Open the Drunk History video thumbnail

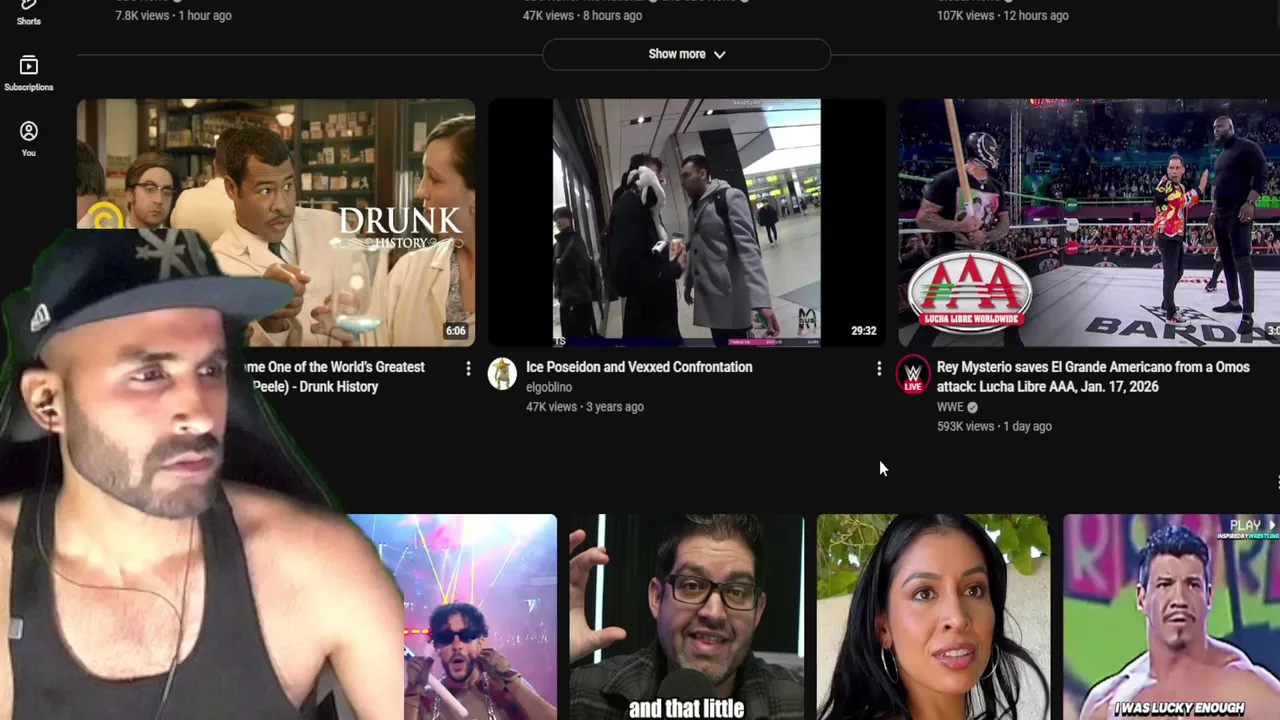pyautogui.click(x=276, y=222)
